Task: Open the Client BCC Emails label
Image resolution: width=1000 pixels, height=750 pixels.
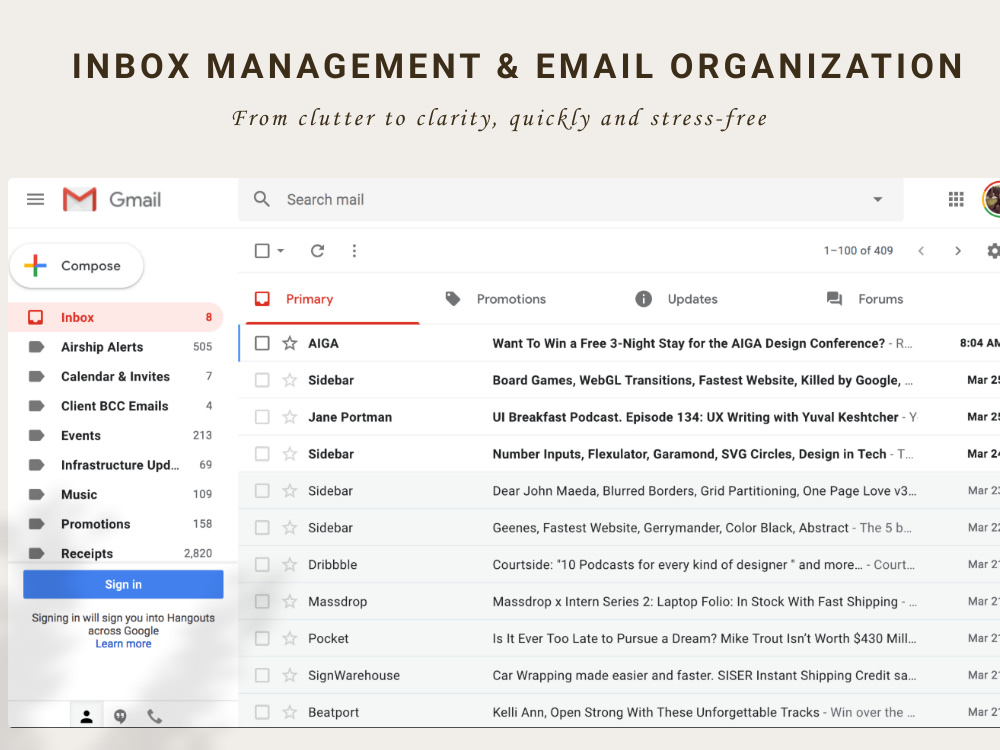Action: (116, 406)
